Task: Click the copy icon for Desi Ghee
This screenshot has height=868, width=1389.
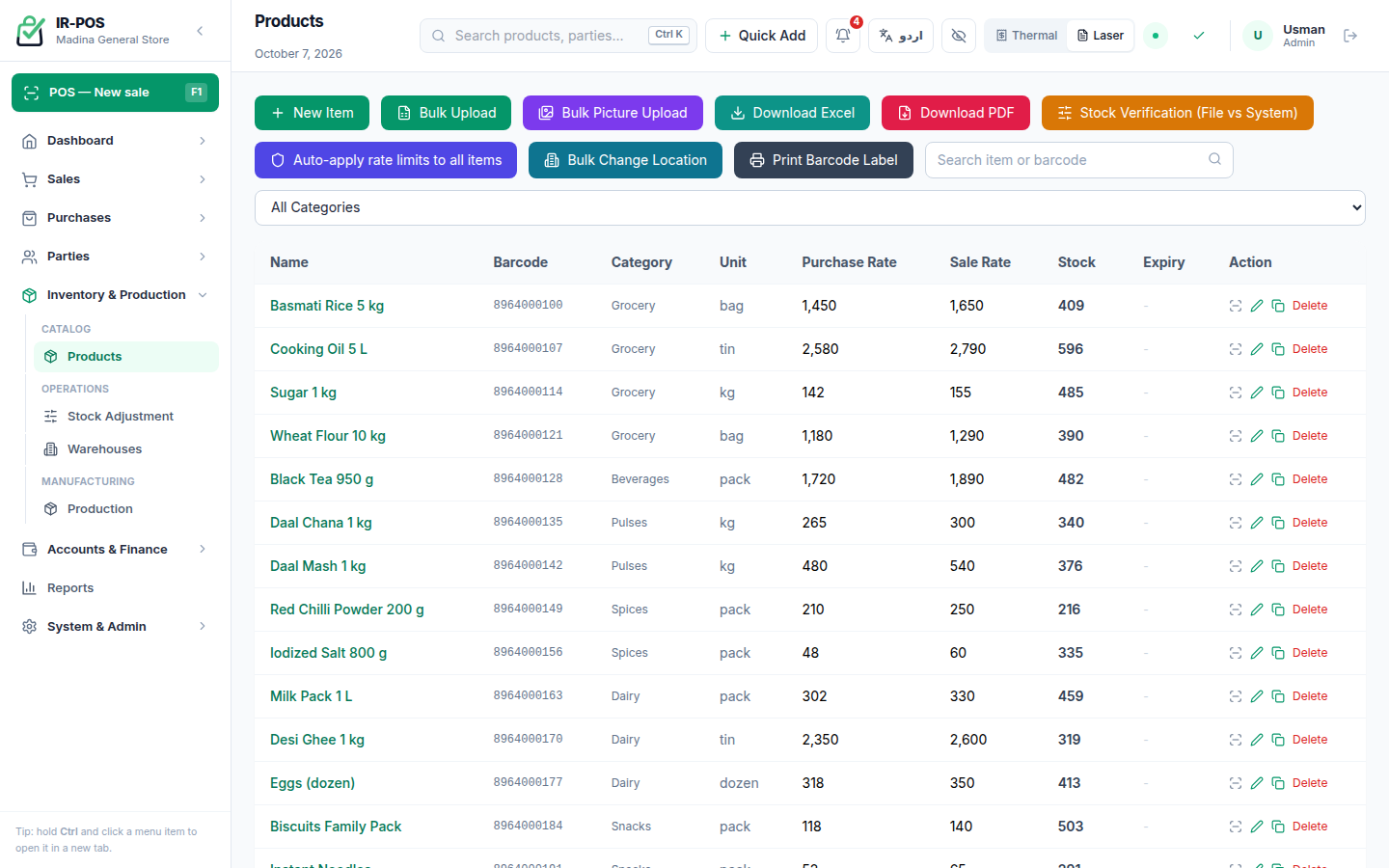Action: [1278, 740]
